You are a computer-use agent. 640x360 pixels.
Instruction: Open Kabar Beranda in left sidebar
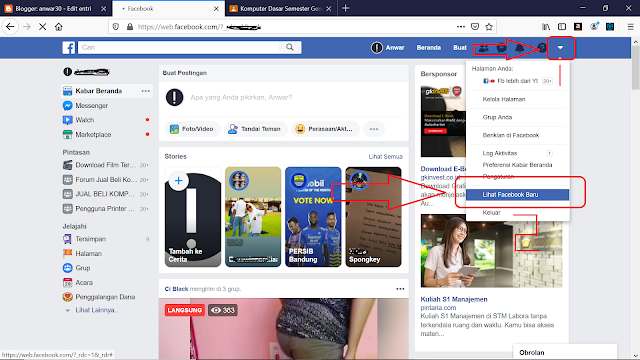coord(98,91)
